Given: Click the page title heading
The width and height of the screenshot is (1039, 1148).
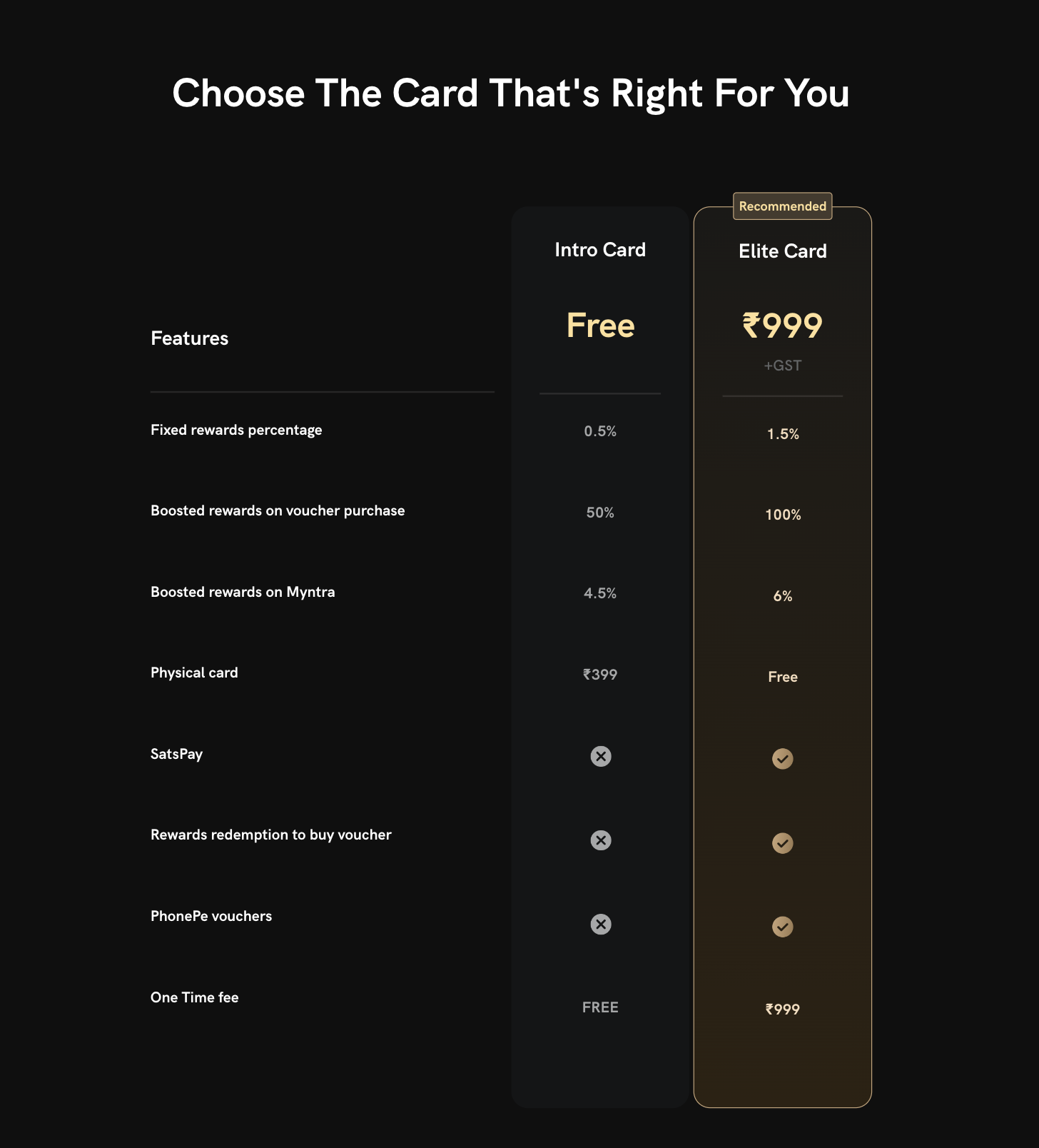Looking at the screenshot, I should 511,94.
